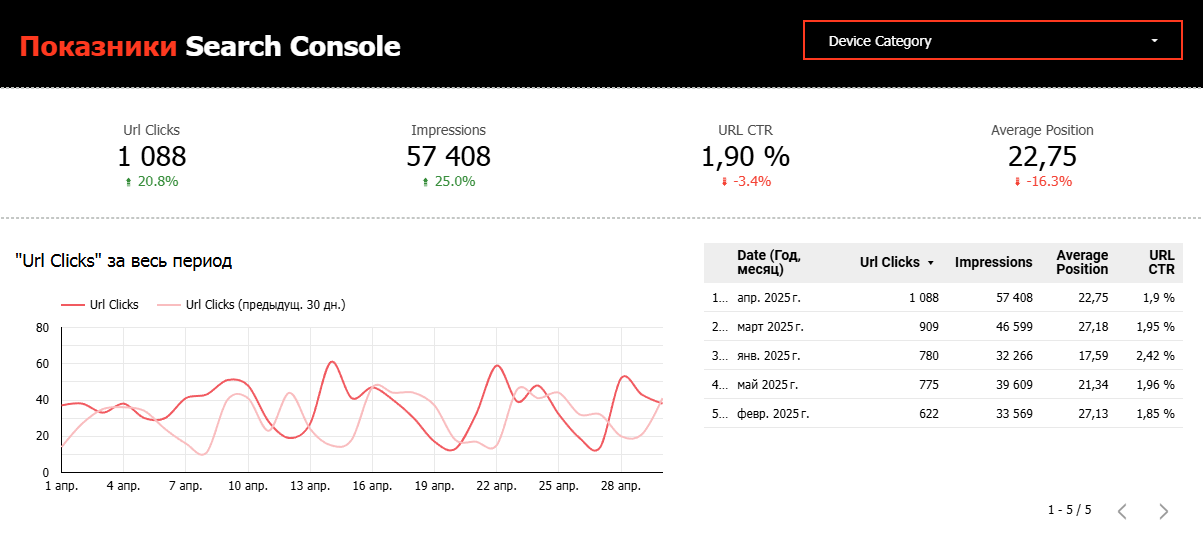Sort table by URL CTR column
Image resolution: width=1203 pixels, height=547 pixels.
click(1161, 262)
